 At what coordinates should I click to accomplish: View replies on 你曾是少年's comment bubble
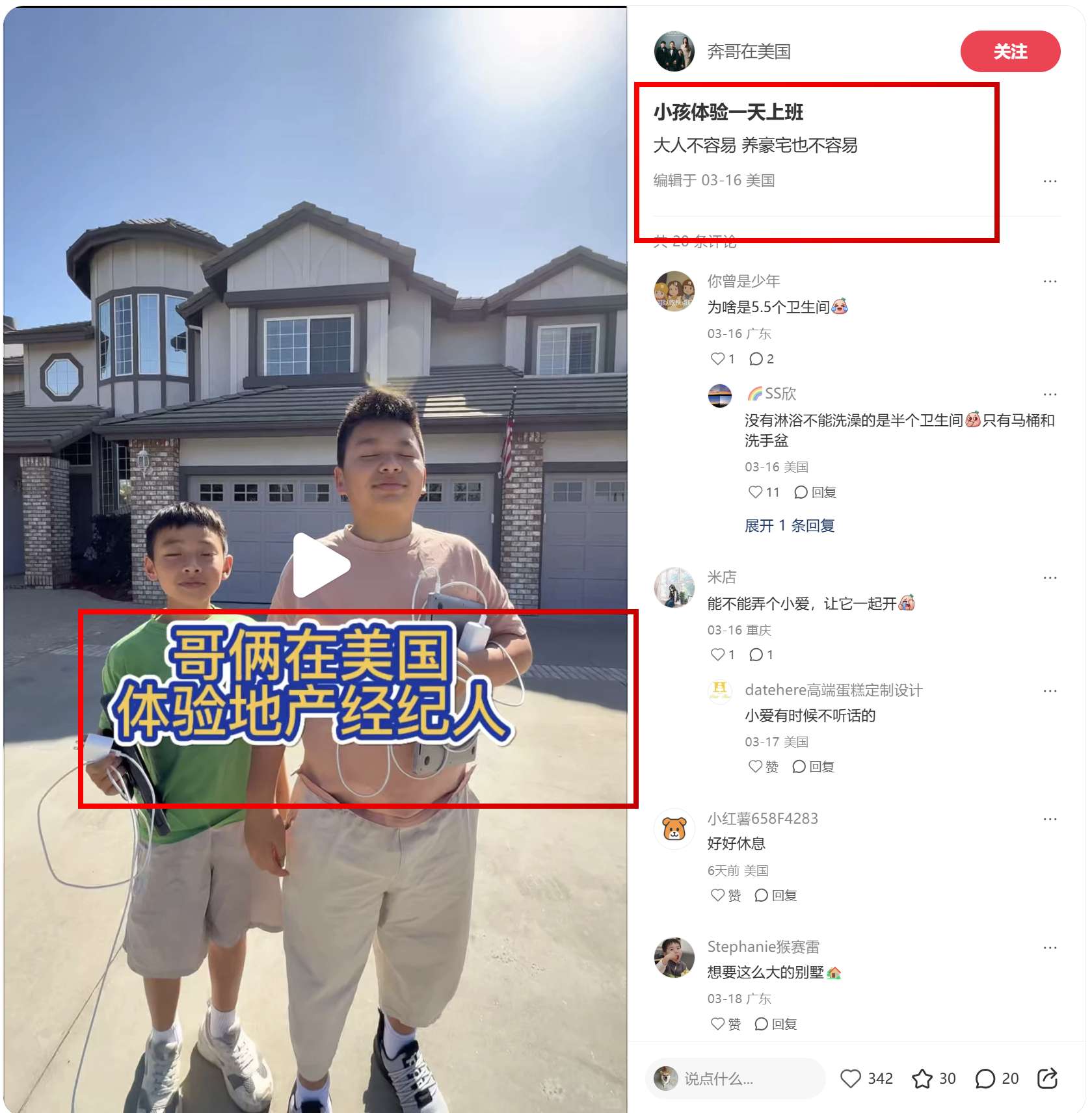[x=761, y=359]
